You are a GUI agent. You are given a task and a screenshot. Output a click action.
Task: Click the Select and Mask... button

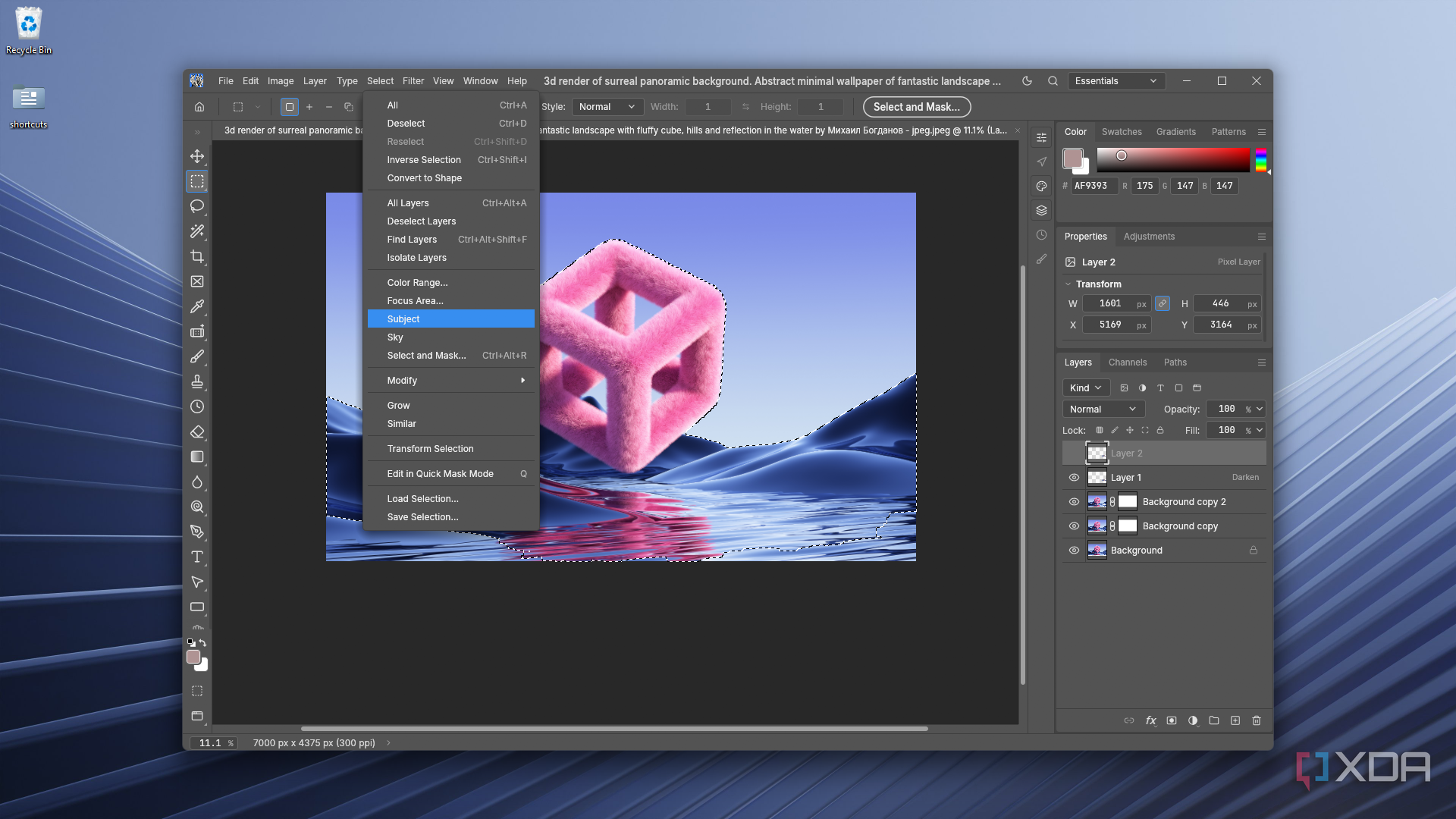tap(917, 107)
